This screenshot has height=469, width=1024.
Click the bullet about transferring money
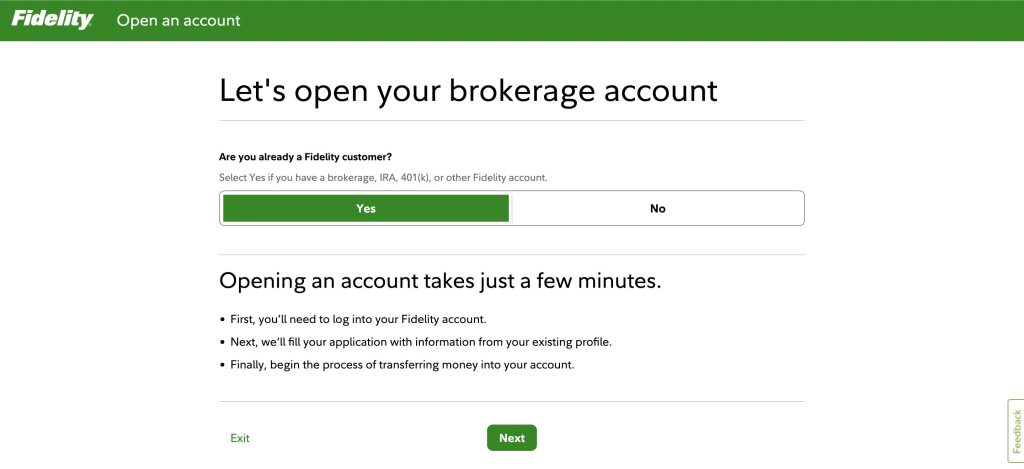point(397,365)
